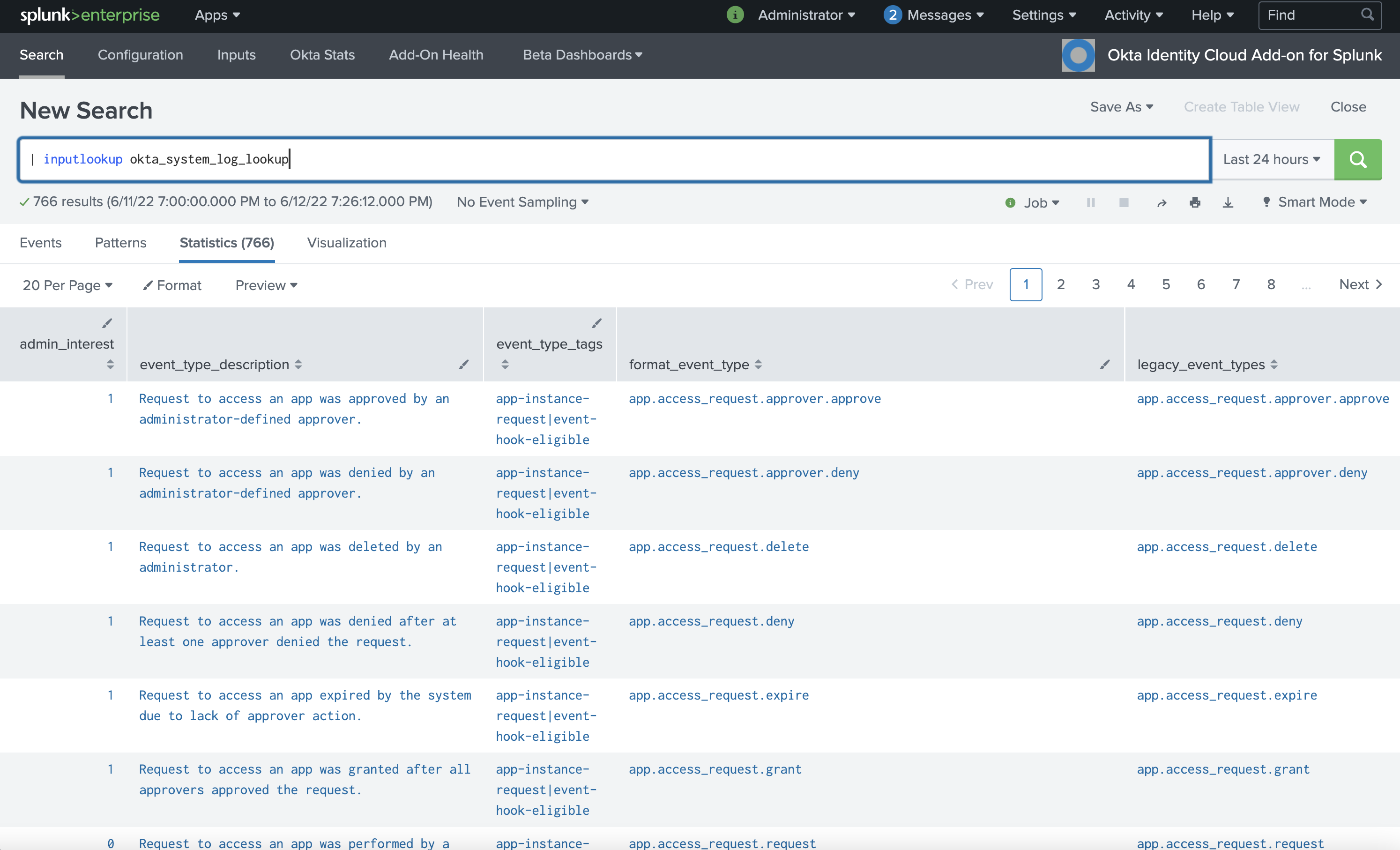Sort by format_event_type column arrows
The width and height of the screenshot is (1400, 850).
pyautogui.click(x=758, y=364)
